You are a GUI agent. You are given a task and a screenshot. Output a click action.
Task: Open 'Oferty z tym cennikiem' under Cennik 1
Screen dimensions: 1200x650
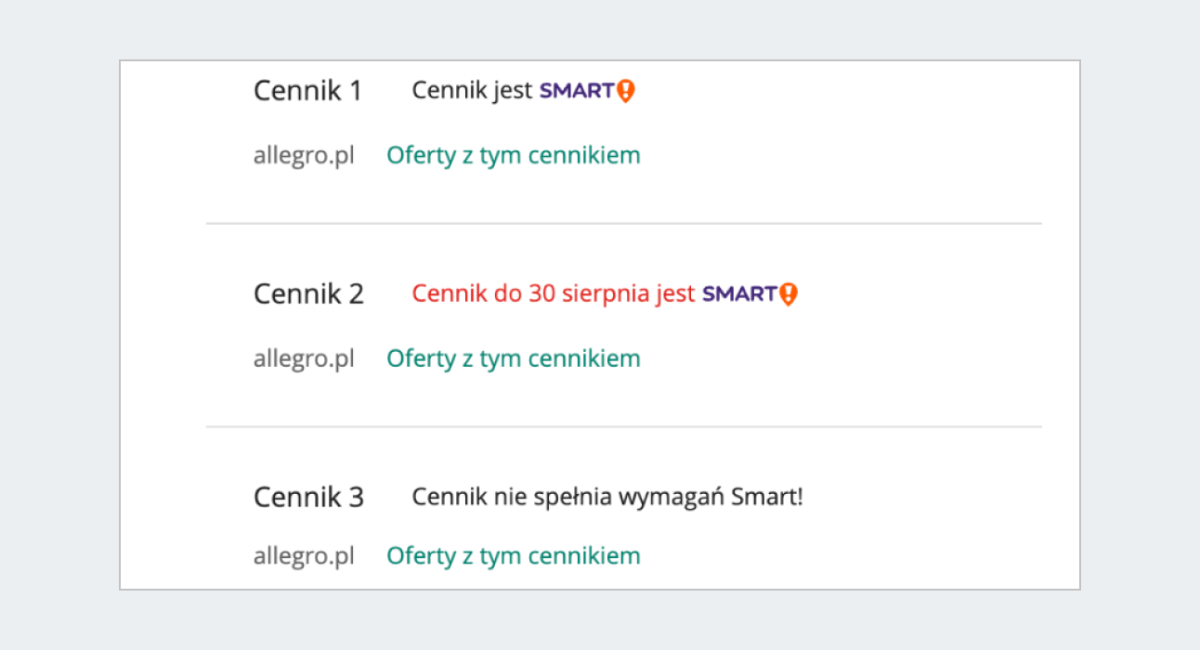513,155
